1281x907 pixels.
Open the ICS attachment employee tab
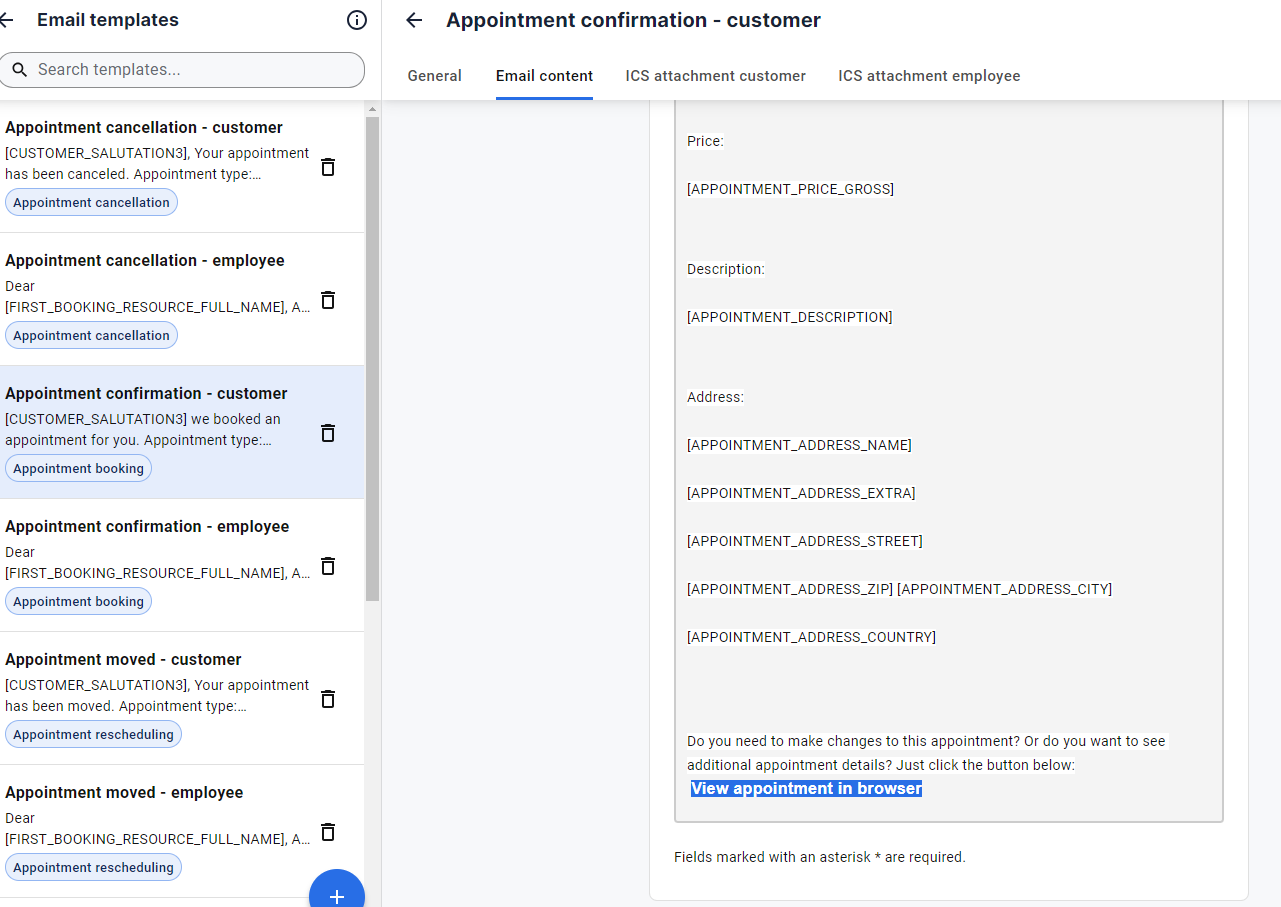(929, 76)
